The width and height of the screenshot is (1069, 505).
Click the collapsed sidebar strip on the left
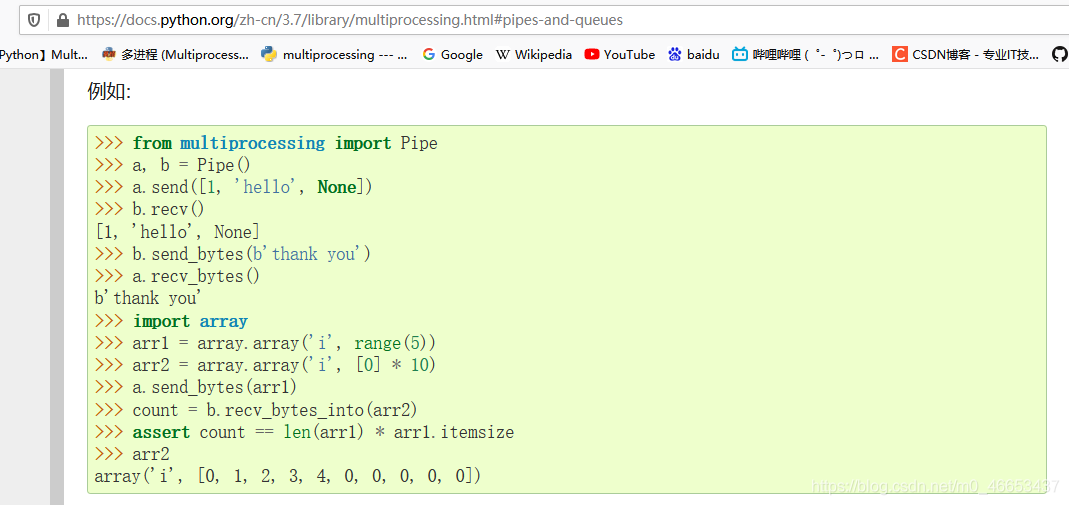coord(57,287)
